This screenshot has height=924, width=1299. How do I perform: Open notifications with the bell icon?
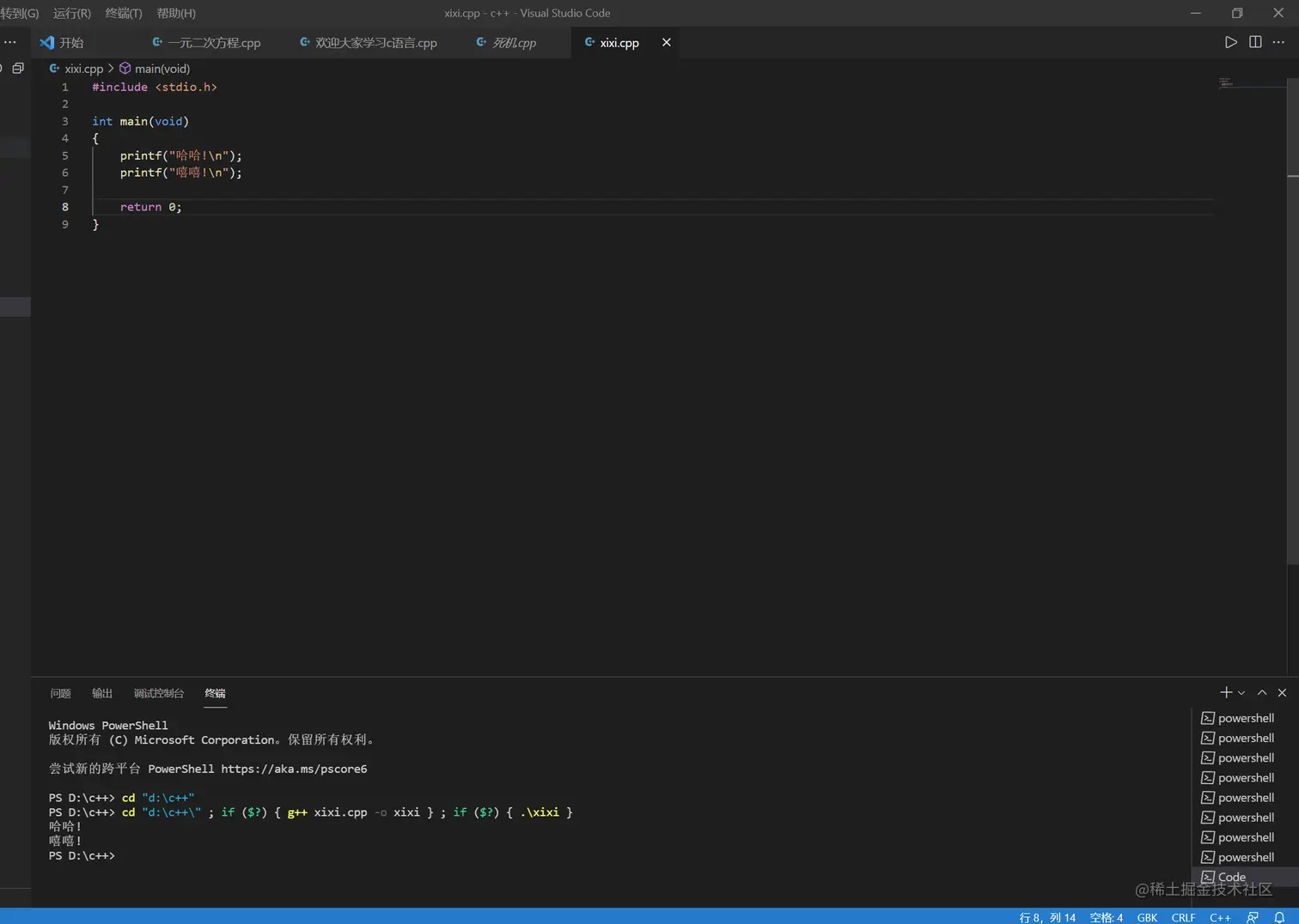pyautogui.click(x=1279, y=917)
